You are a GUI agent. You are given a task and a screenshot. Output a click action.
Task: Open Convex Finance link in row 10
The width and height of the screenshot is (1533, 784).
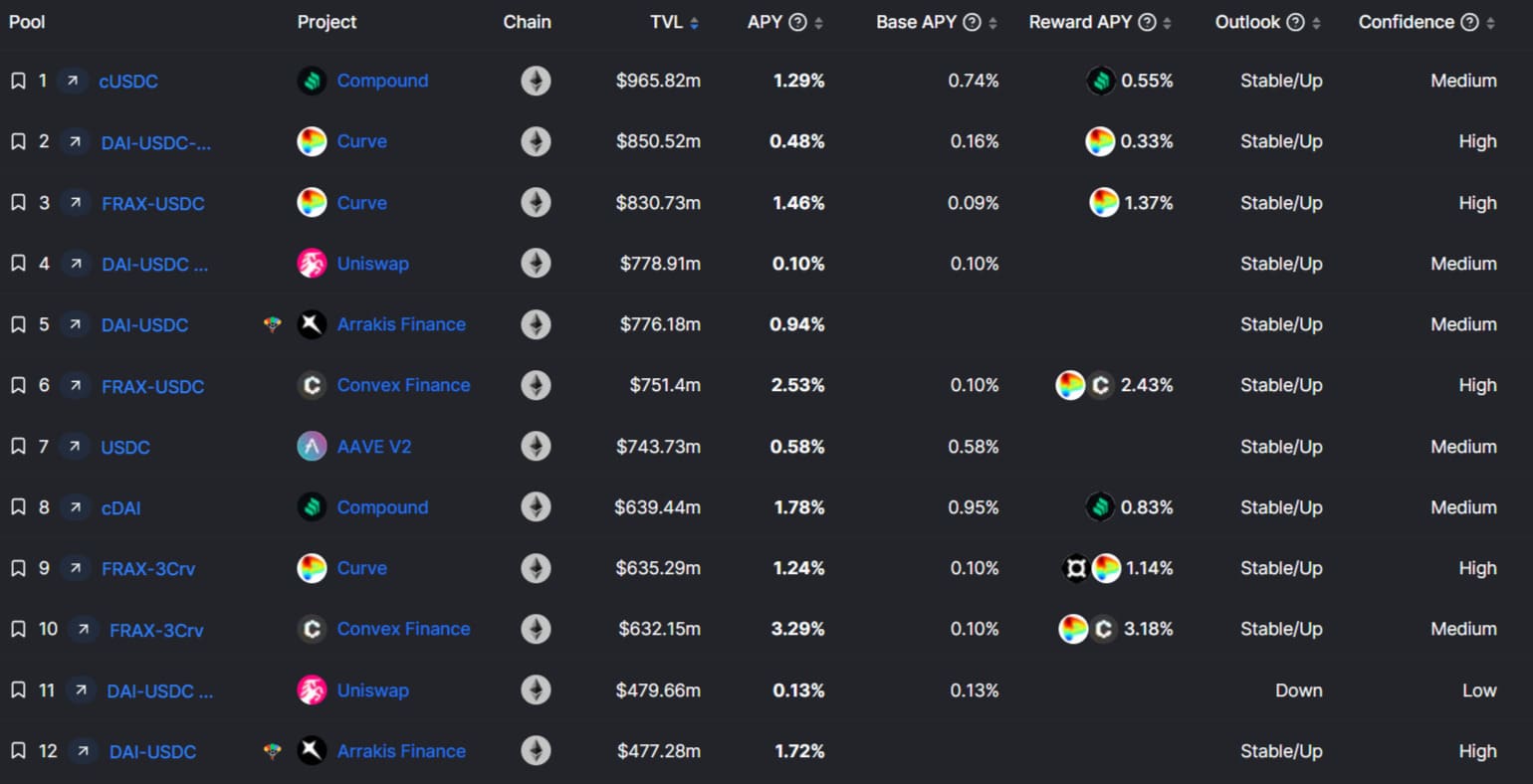(x=403, y=629)
